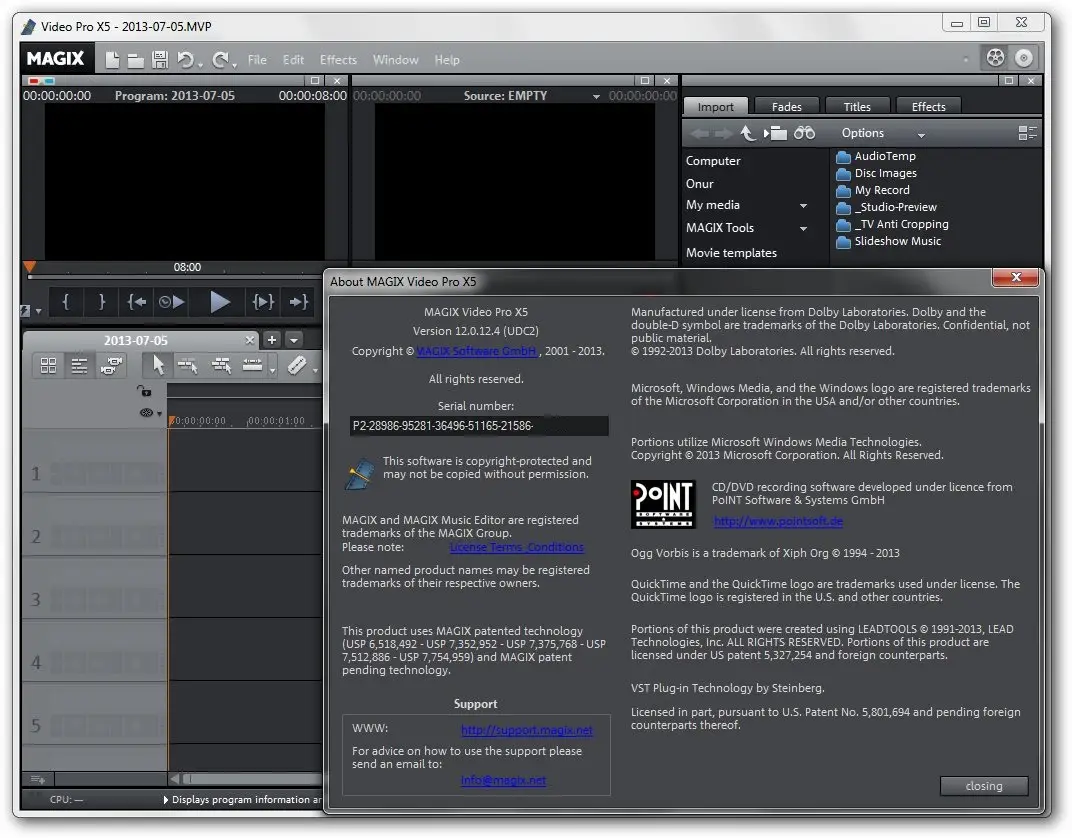1072x838 pixels.
Task: Open the movie list dropdown beside the plus
Action: pos(294,340)
